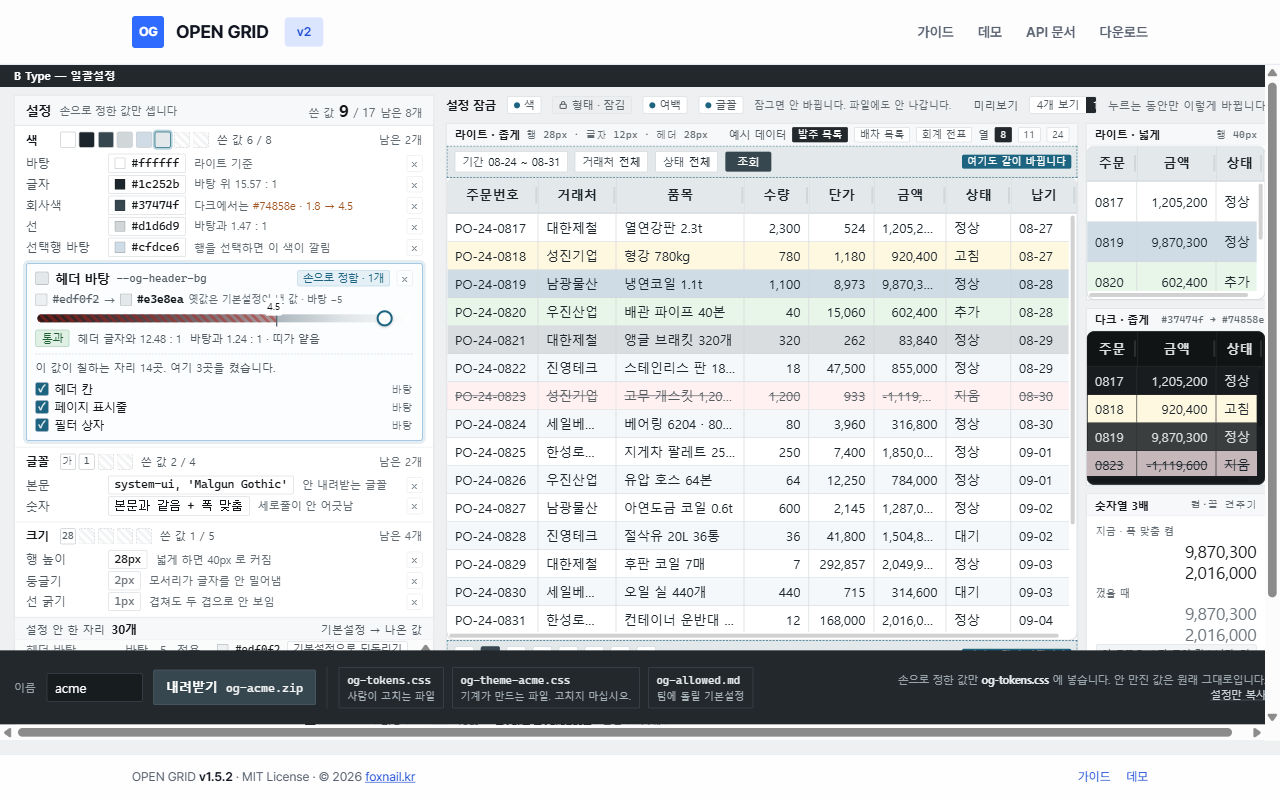Select the PO-24-0819 order row
This screenshot has height=800, width=1280.
(759, 284)
